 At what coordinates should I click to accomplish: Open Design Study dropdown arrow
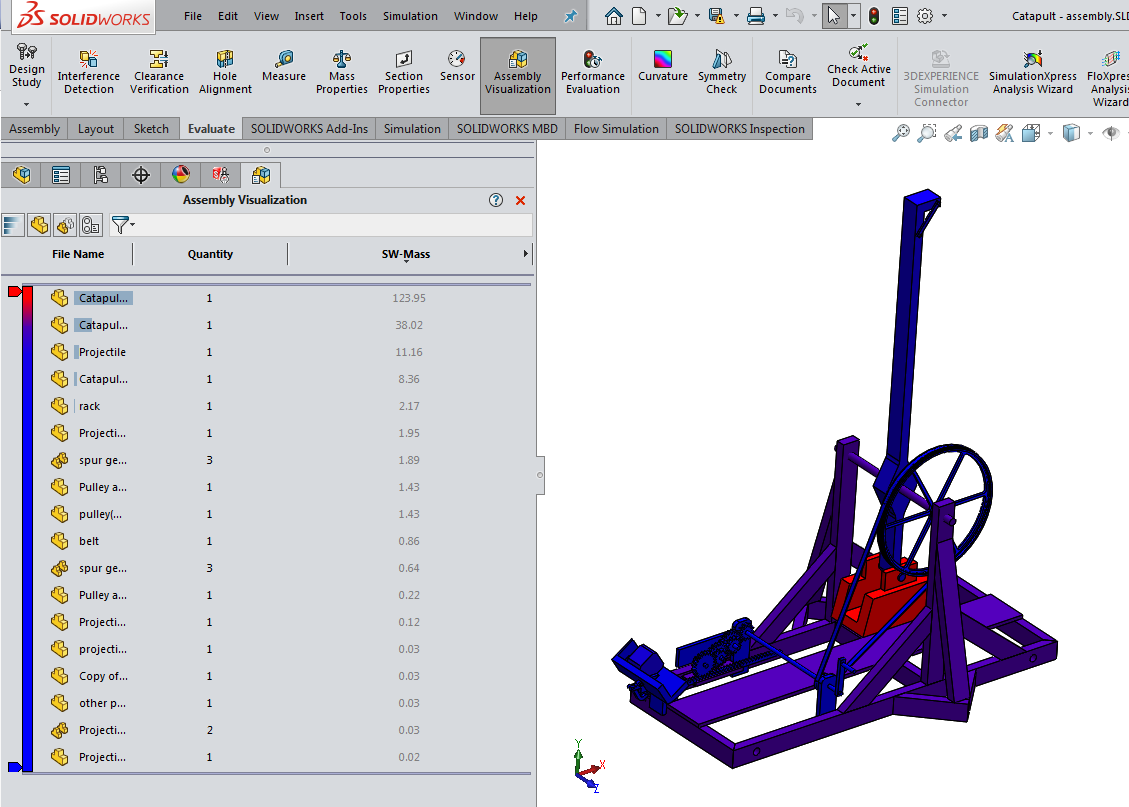click(27, 104)
